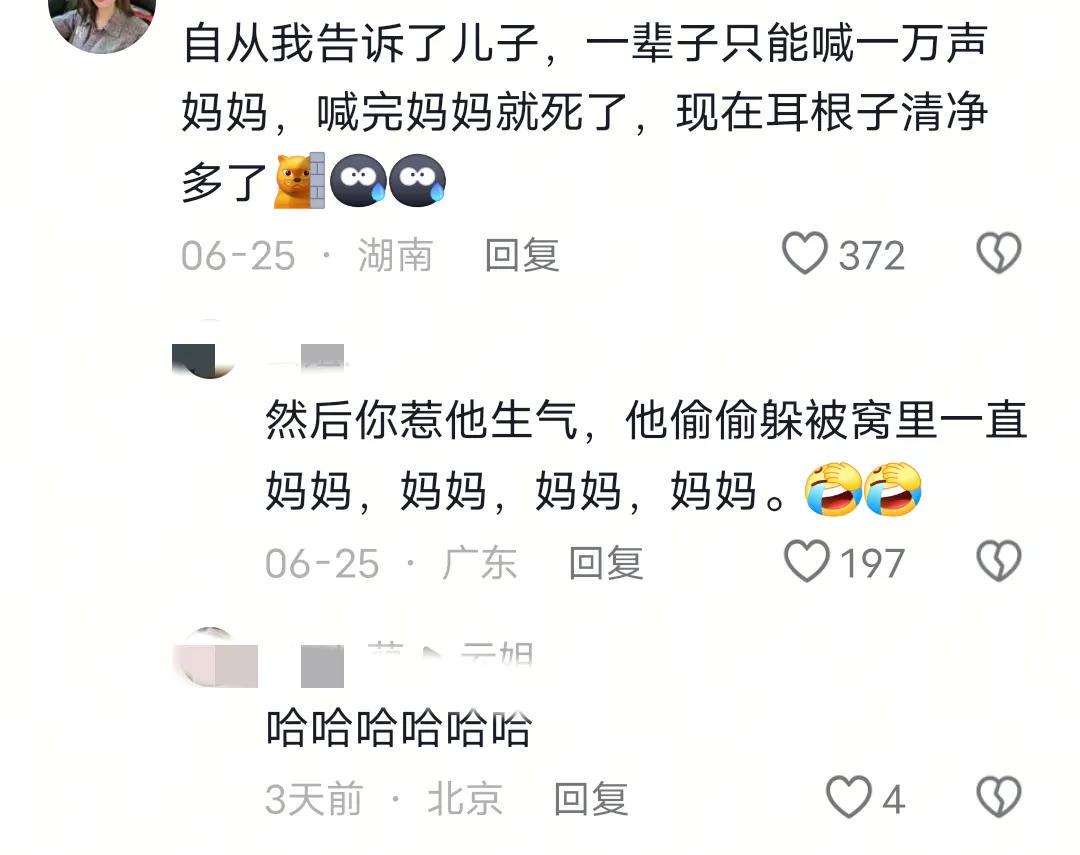Tap the first sweating black emoji

click(x=358, y=181)
